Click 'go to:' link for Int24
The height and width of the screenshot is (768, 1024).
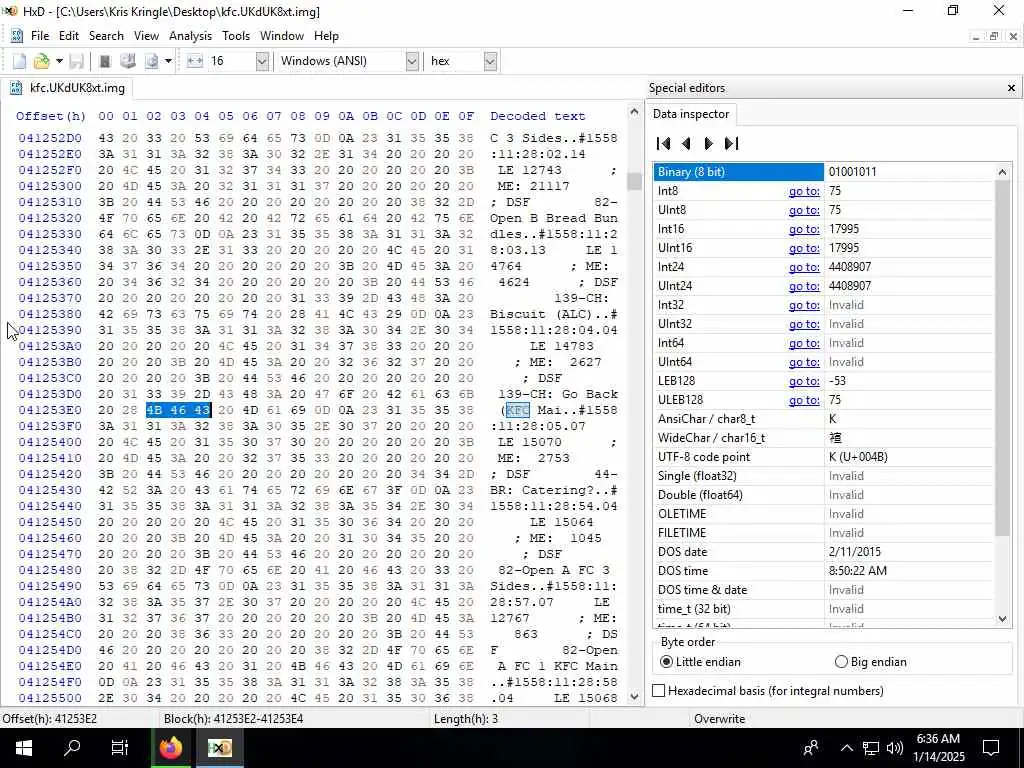[804, 266]
